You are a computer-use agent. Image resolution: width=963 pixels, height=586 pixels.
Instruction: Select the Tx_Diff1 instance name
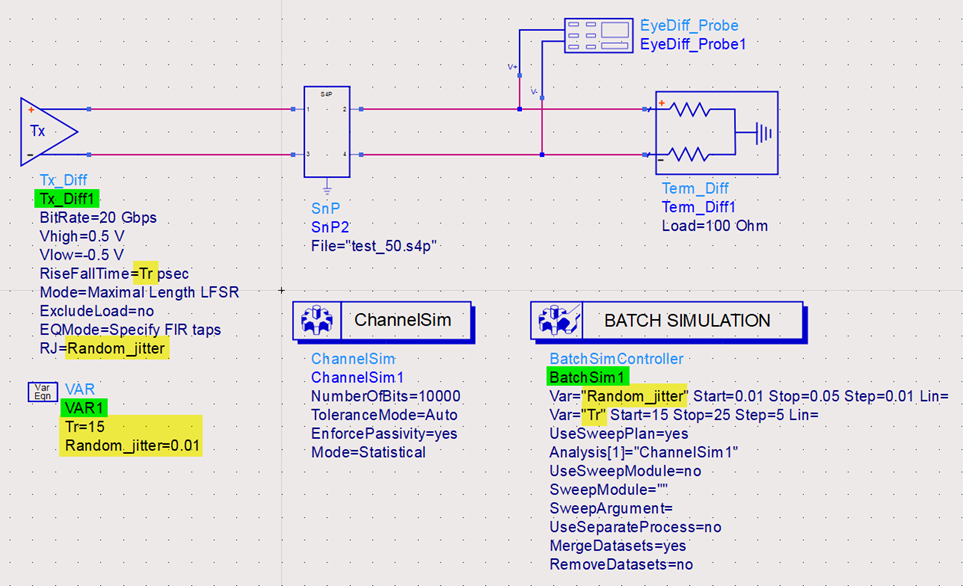tap(66, 199)
